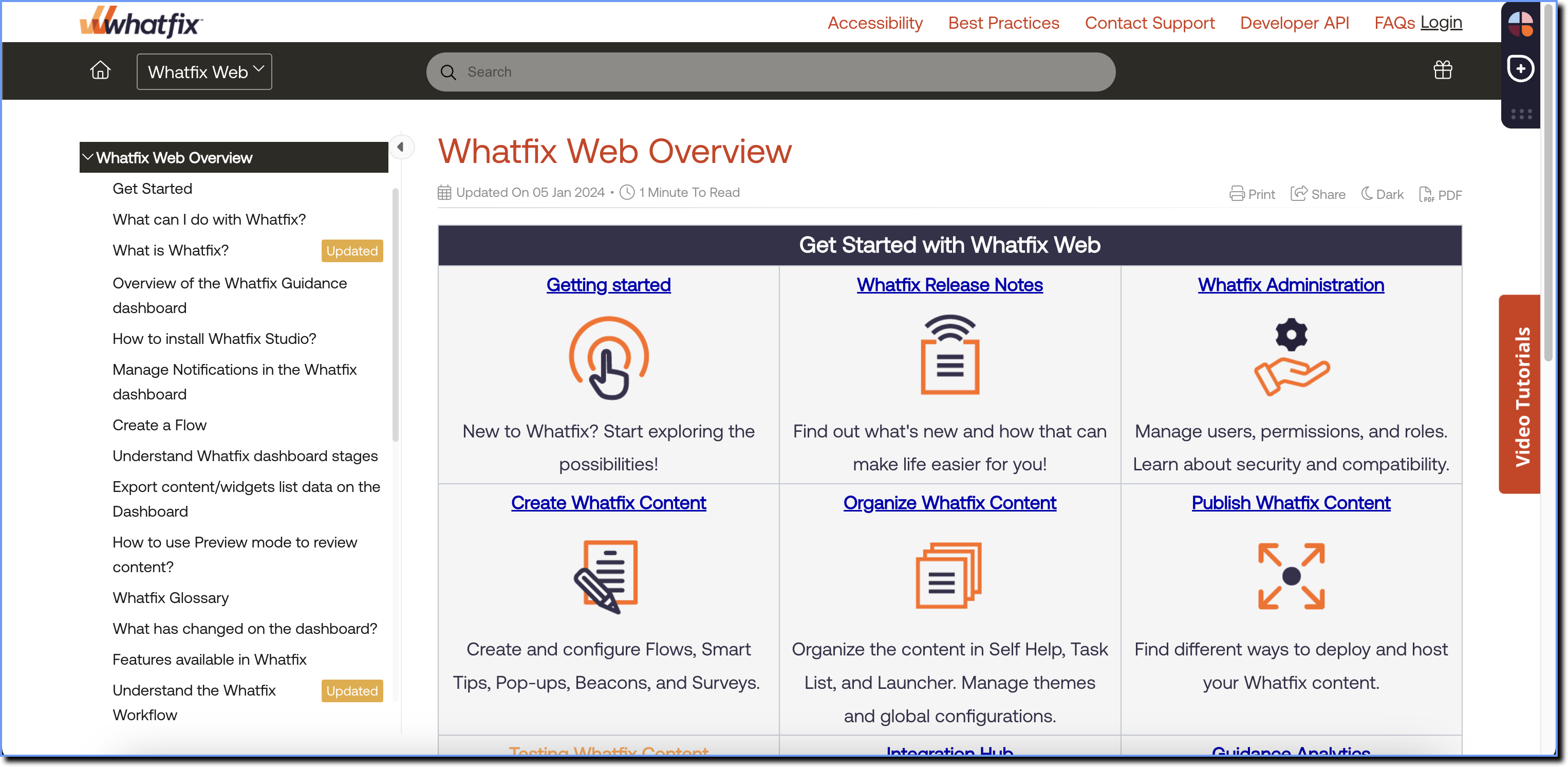Open 'What is Whatfix?' article
Image resolution: width=1568 pixels, height=767 pixels.
tap(171, 250)
